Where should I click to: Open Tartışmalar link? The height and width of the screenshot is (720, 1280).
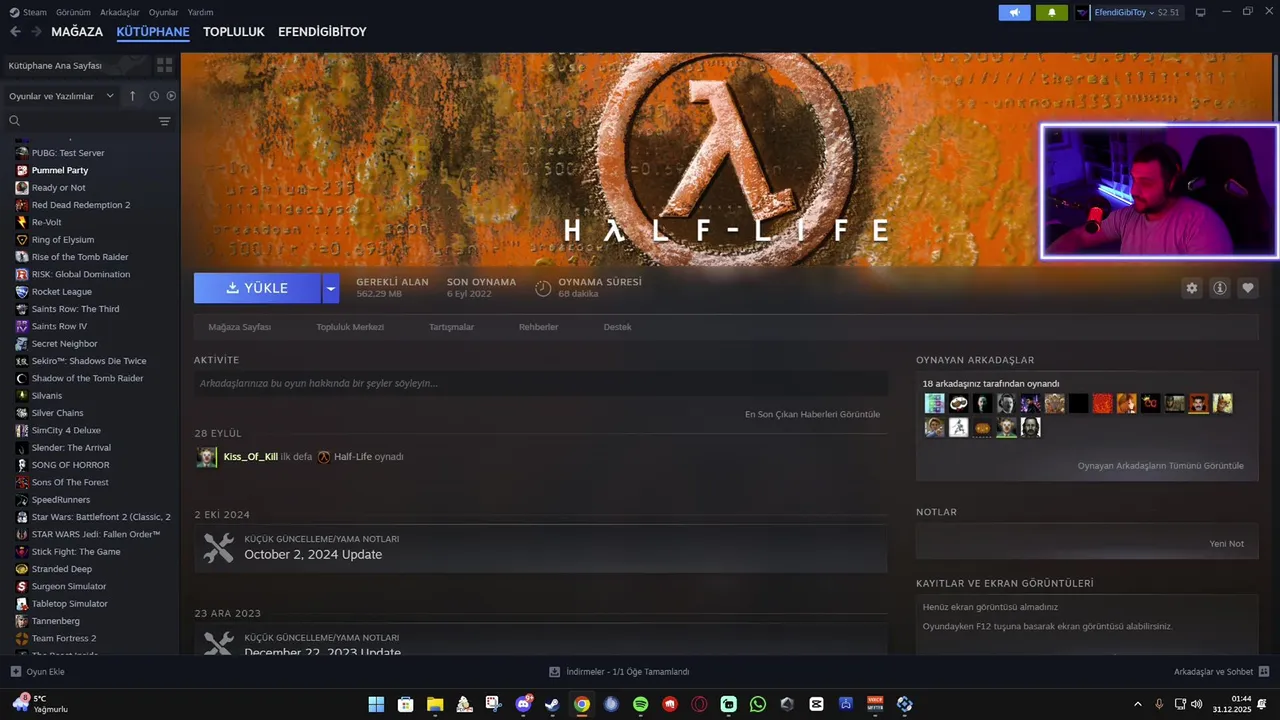[451, 327]
